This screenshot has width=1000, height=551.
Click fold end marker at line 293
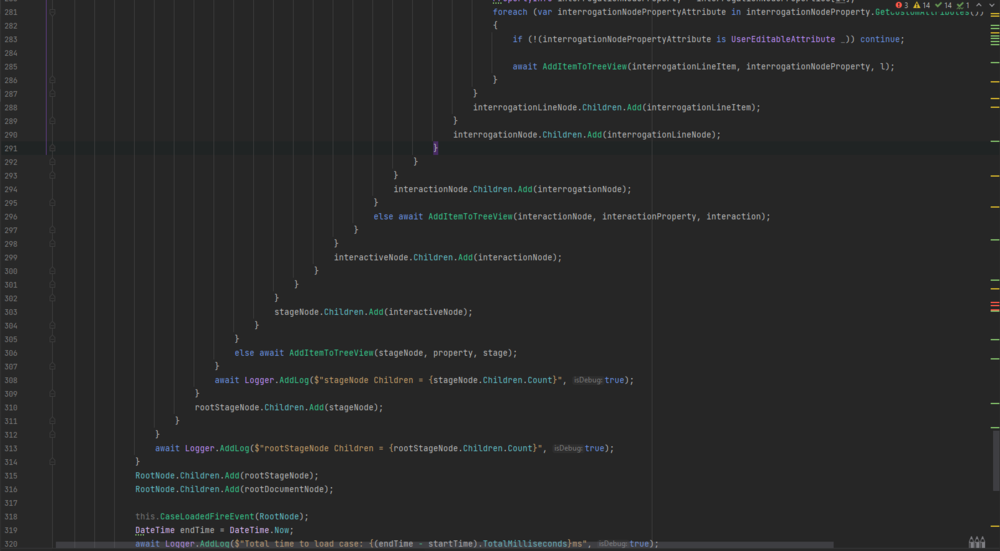pyautogui.click(x=52, y=175)
